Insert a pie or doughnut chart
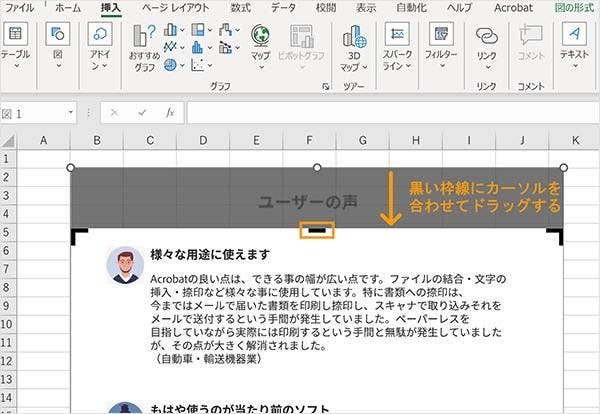This screenshot has height=414, width=600. (170, 65)
